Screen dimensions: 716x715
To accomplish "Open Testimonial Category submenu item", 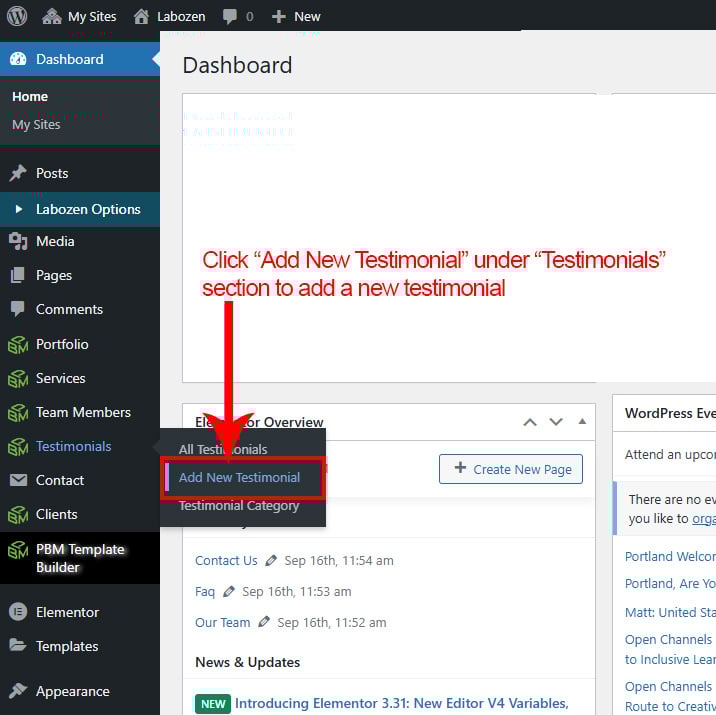I will pos(239,506).
